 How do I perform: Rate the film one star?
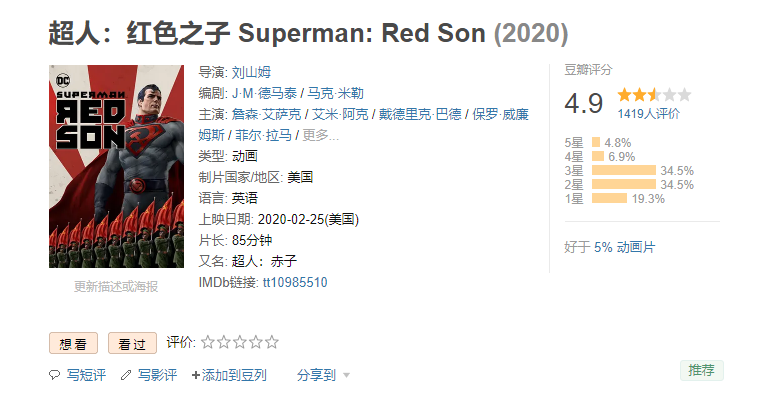[208, 342]
